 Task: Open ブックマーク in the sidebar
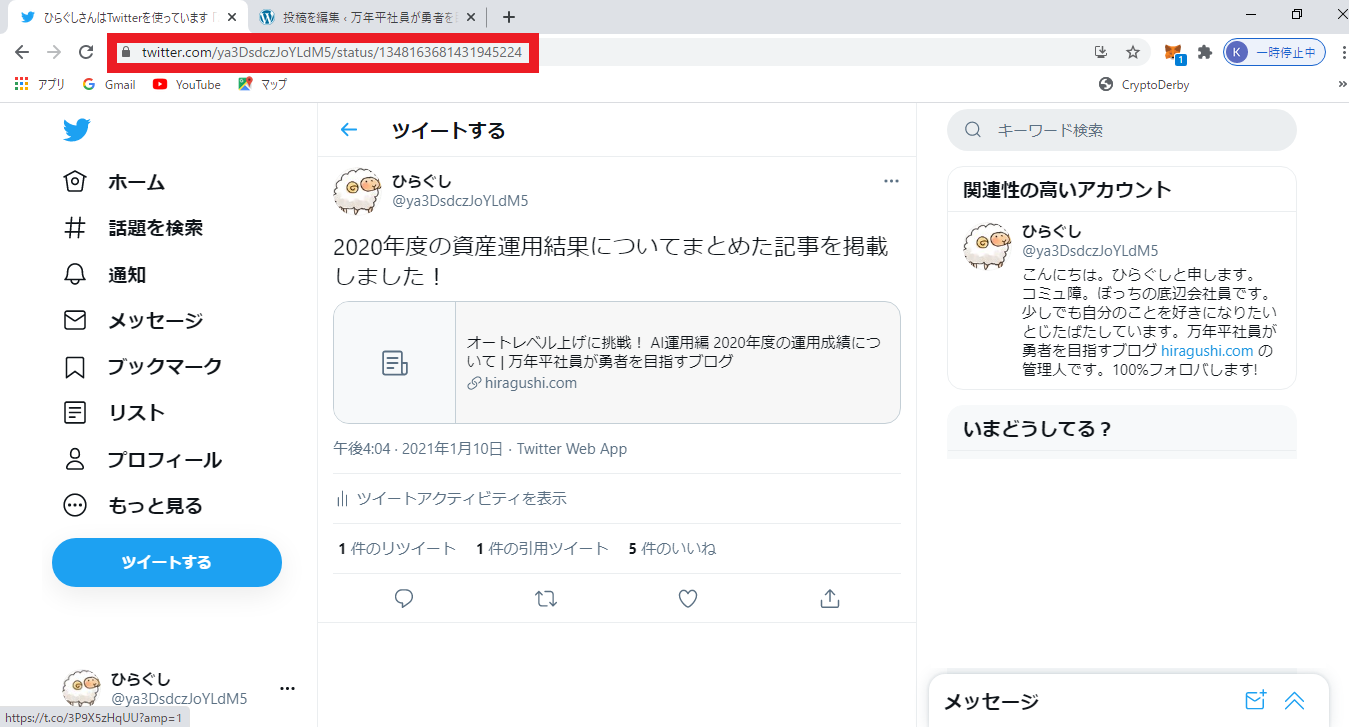coord(143,367)
